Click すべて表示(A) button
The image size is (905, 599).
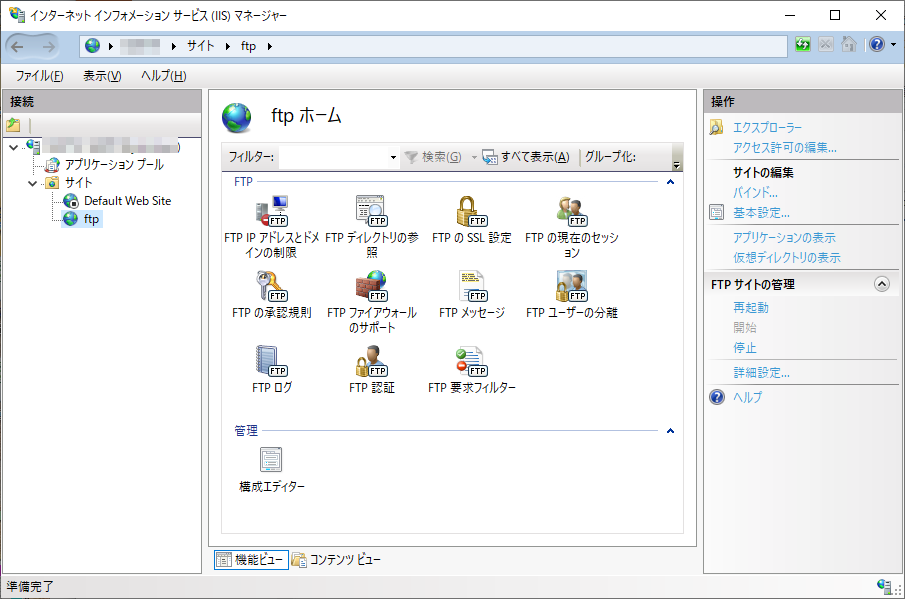tap(526, 157)
